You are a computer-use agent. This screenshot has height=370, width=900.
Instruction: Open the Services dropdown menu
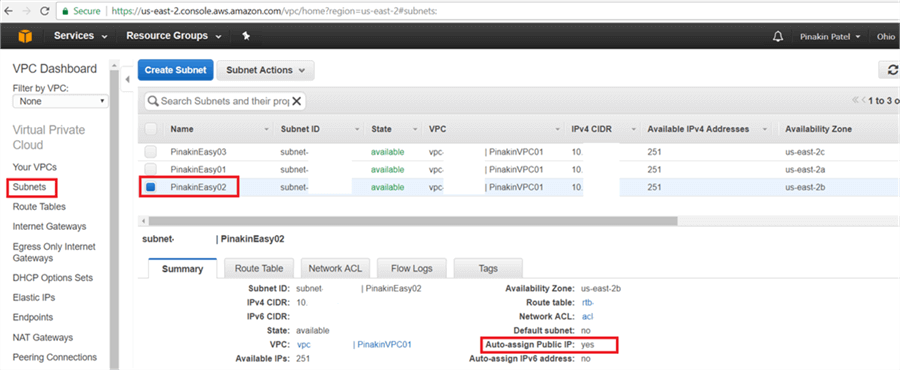click(80, 36)
